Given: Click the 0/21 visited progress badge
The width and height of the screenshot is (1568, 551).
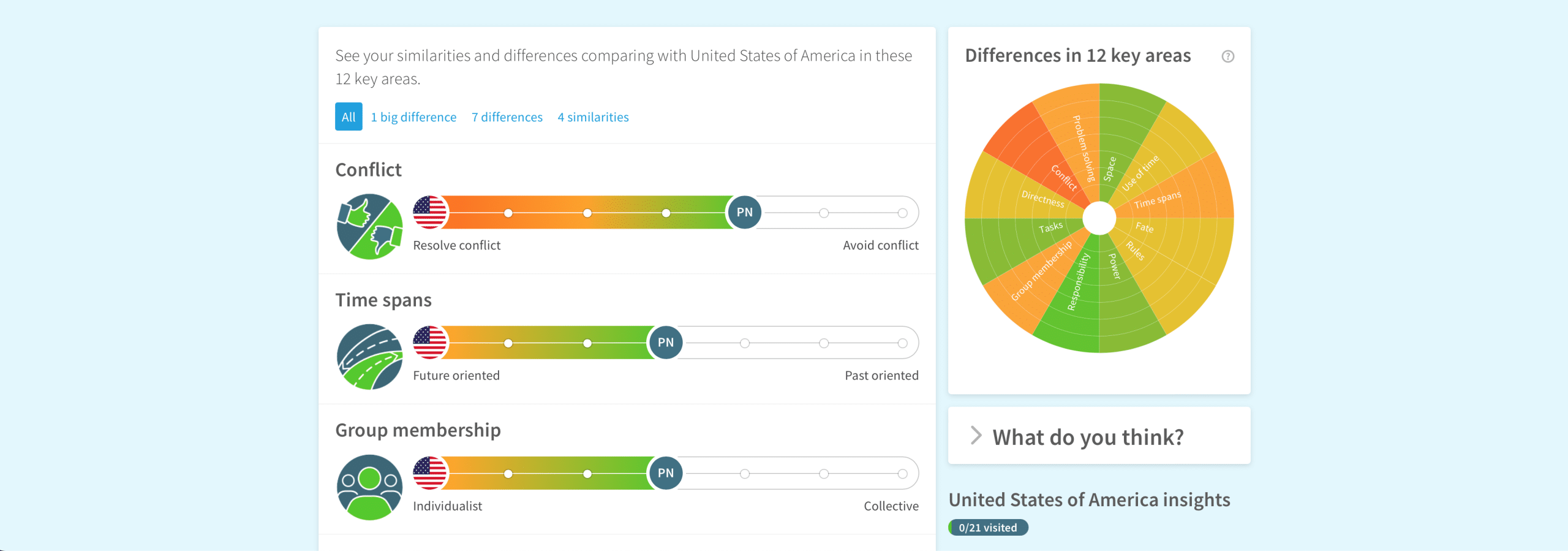Looking at the screenshot, I should coord(988,528).
